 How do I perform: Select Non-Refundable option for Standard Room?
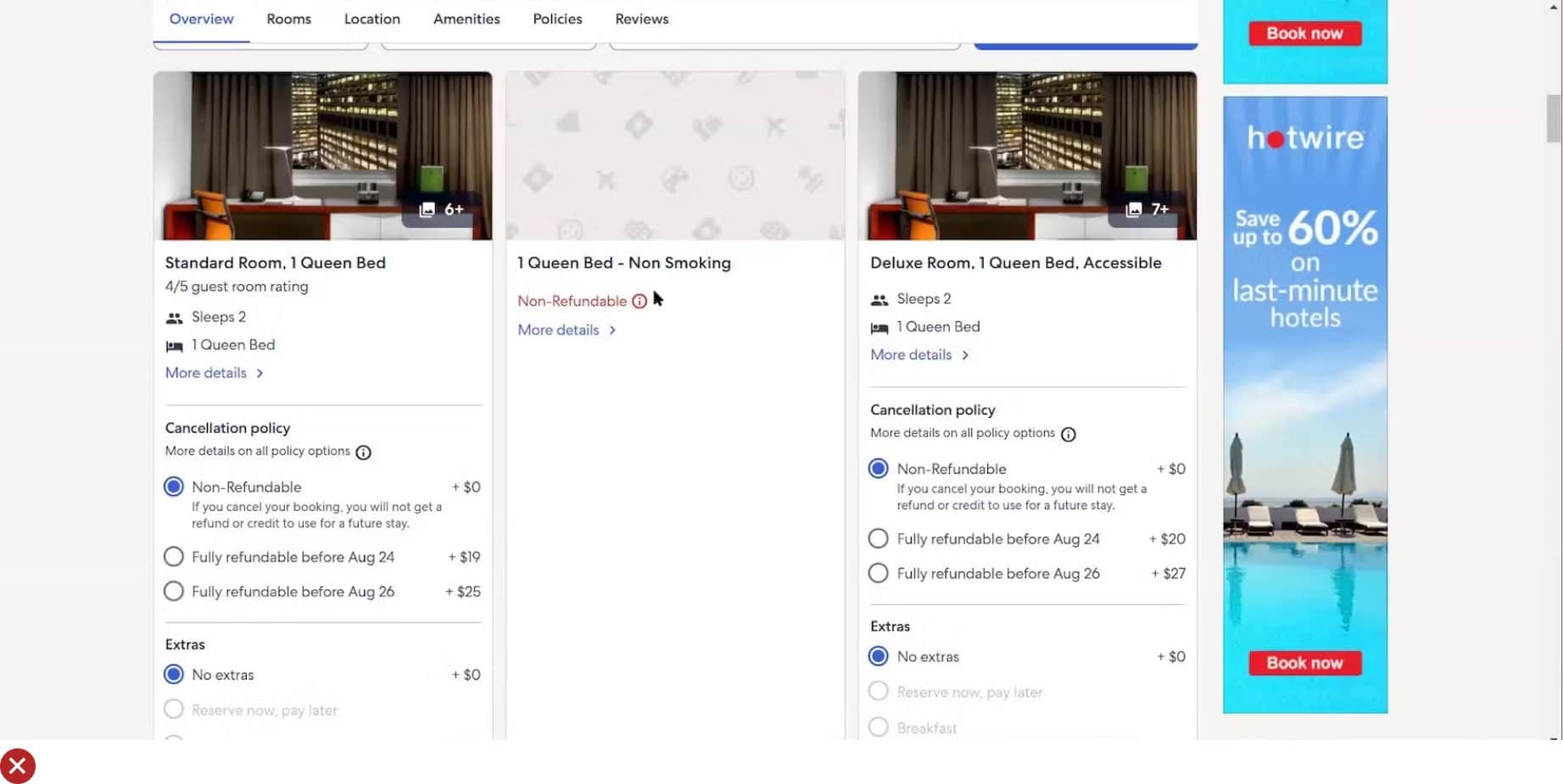coord(174,487)
